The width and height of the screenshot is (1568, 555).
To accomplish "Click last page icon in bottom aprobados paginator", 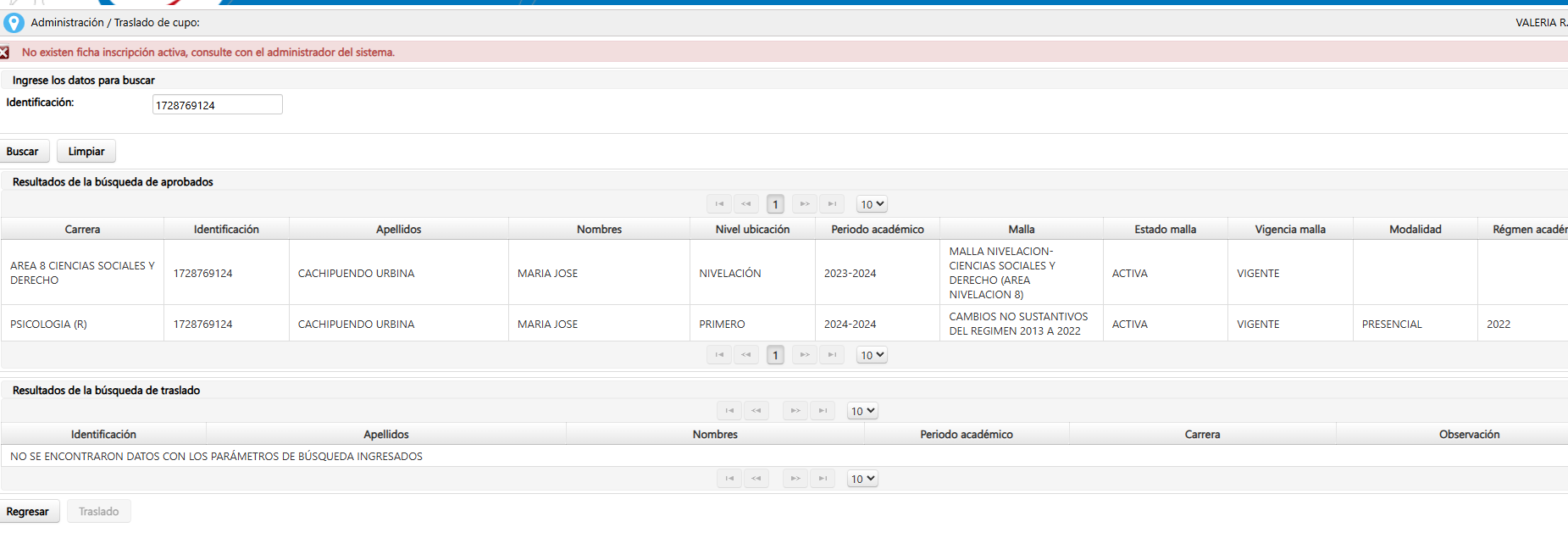I will point(832,355).
